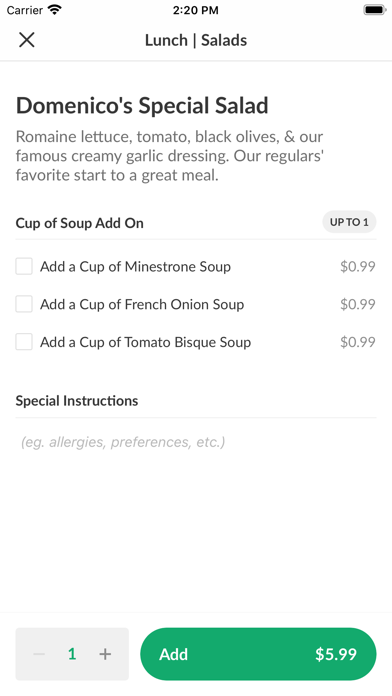392x696 pixels.
Task: Tap the Domenico's Special Salad title
Action: click(142, 106)
